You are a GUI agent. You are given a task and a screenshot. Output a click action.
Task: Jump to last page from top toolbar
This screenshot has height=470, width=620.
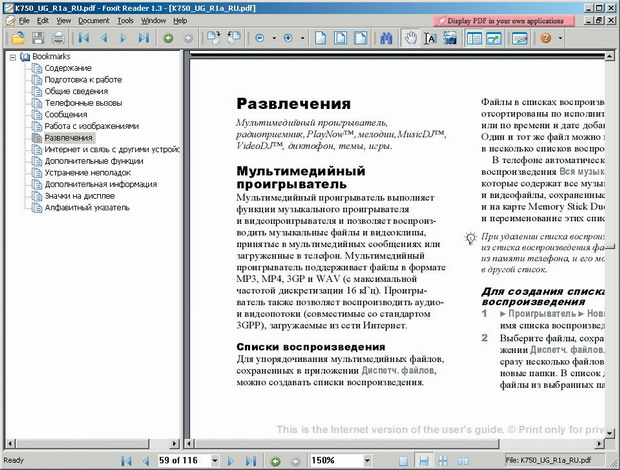click(144, 38)
